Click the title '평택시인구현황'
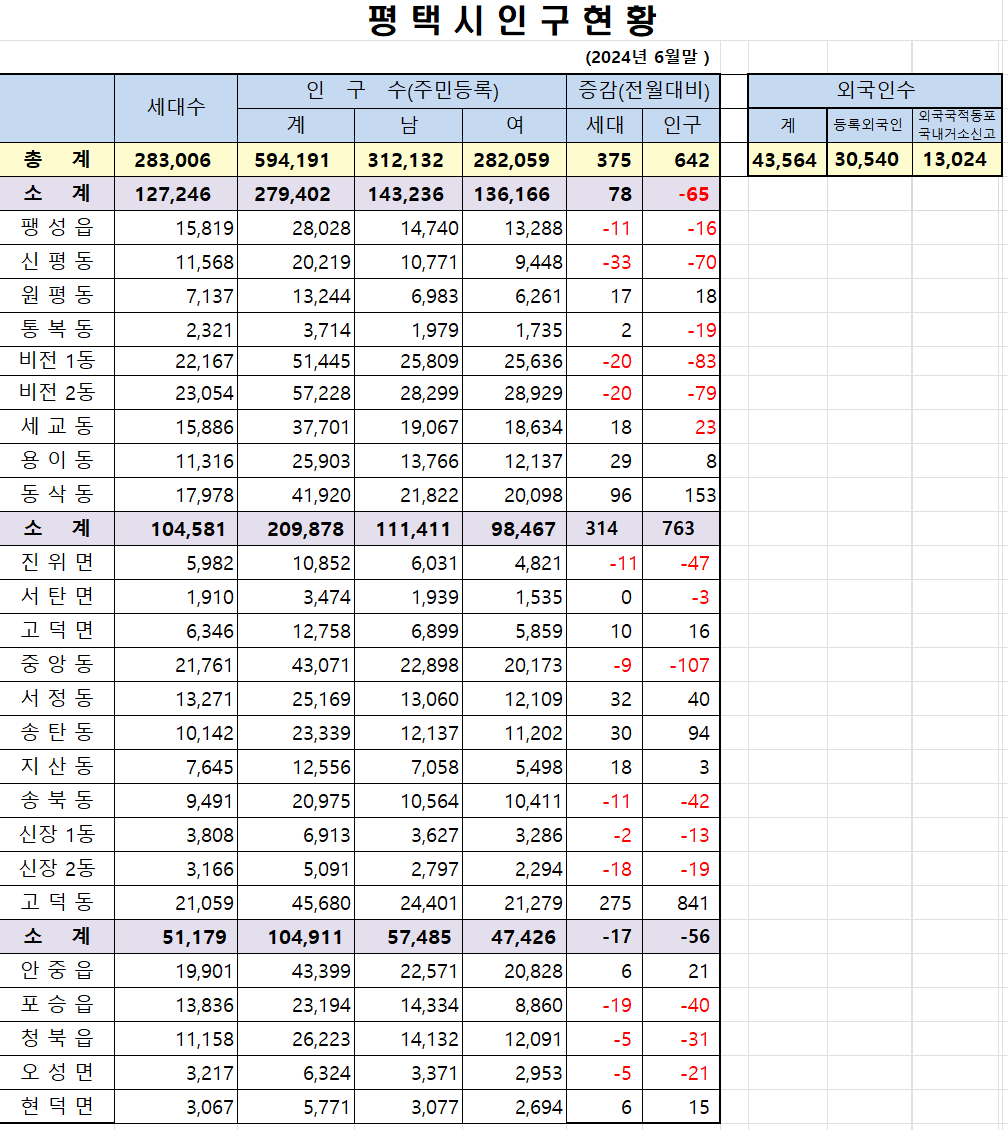Viewport: 1008px width, 1130px height. click(512, 20)
